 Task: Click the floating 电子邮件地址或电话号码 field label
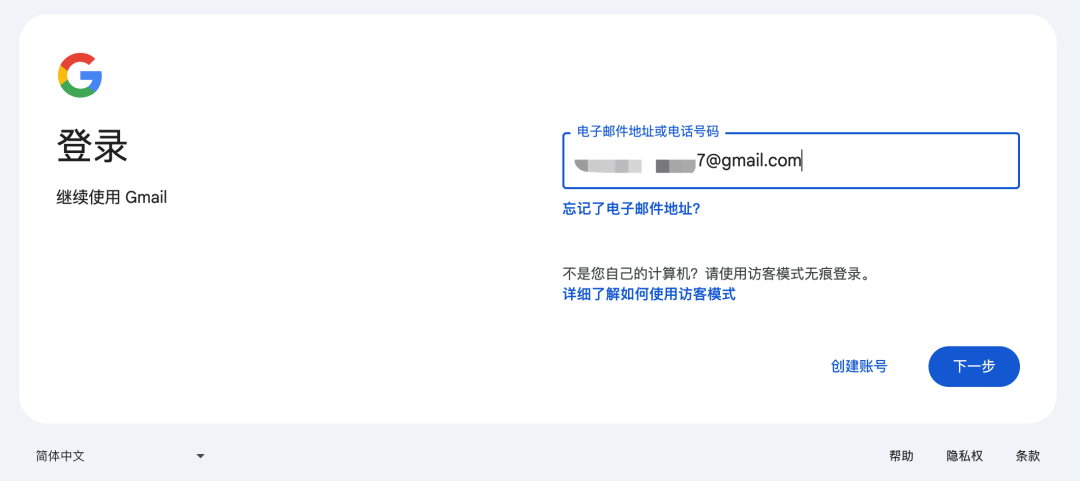pos(647,133)
